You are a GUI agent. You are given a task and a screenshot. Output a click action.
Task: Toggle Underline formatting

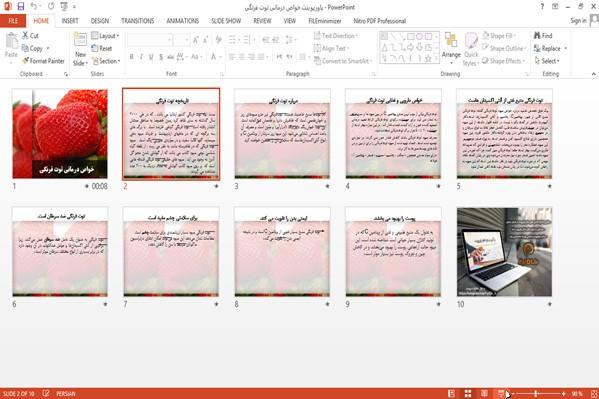click(151, 57)
